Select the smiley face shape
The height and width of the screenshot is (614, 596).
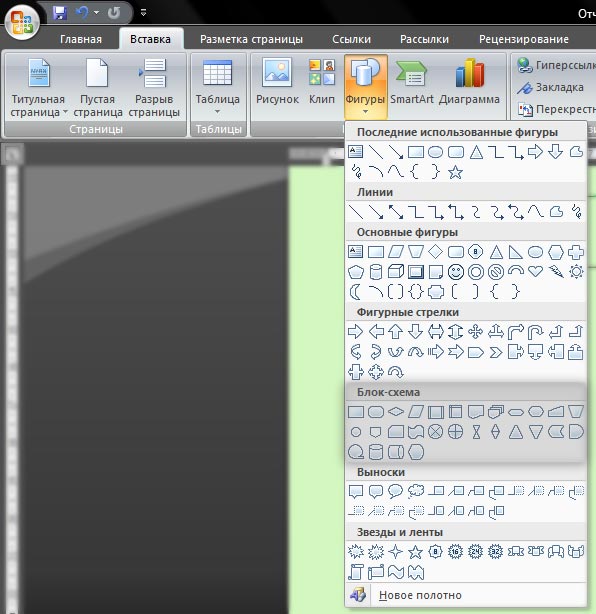click(x=456, y=272)
